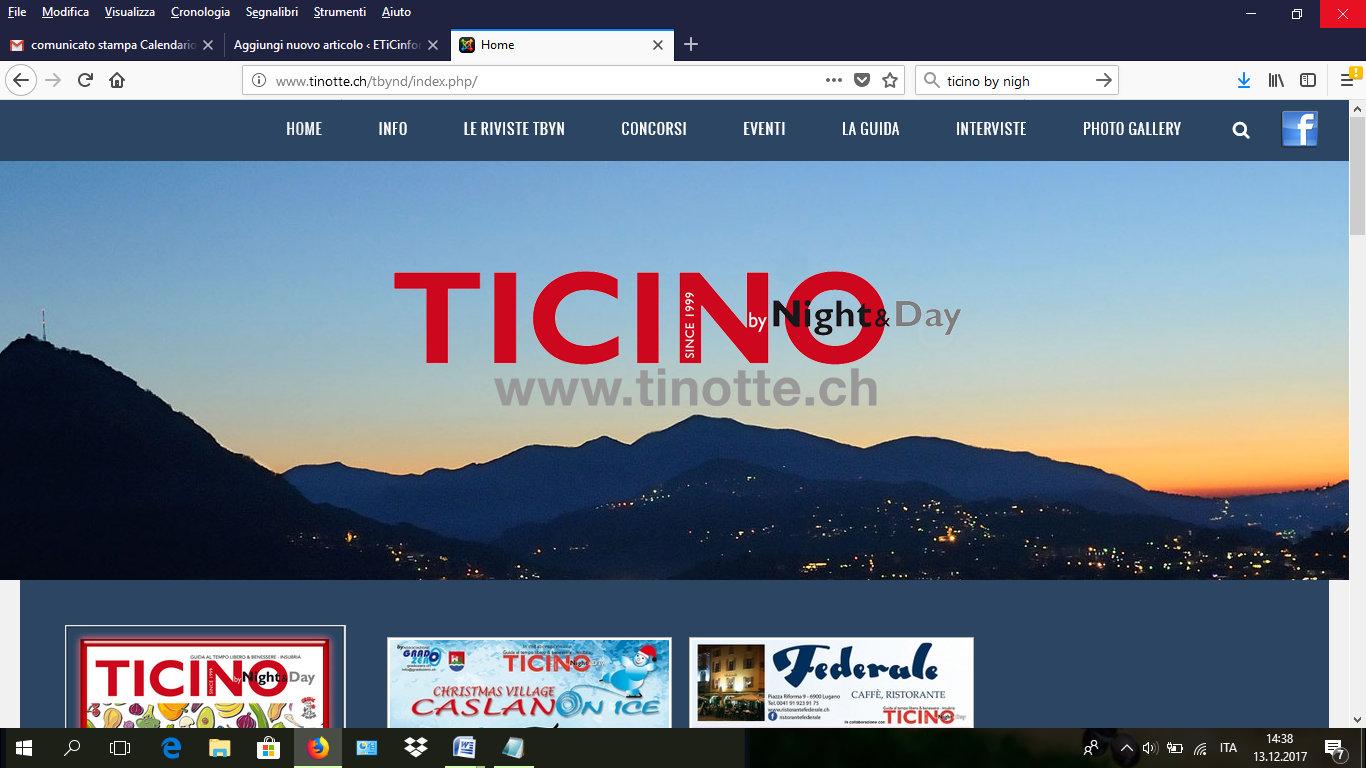Viewport: 1366px width, 768px height.
Task: Save page to Pocket icon
Action: [x=862, y=80]
